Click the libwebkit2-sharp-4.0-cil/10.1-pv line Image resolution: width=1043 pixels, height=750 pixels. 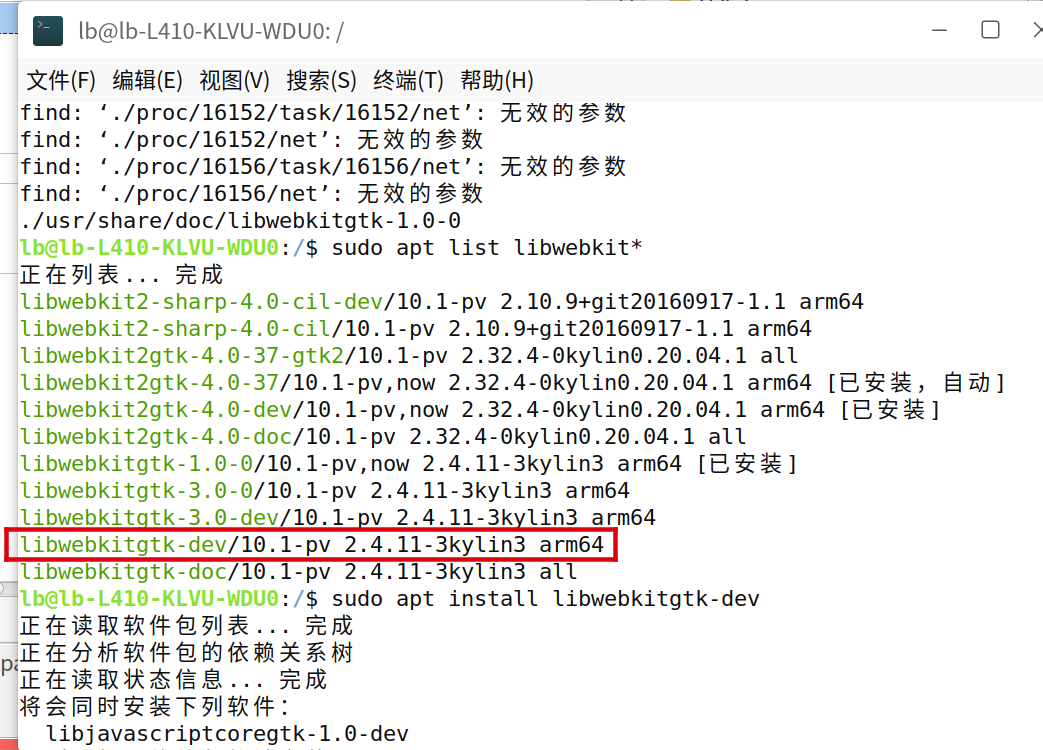[416, 328]
